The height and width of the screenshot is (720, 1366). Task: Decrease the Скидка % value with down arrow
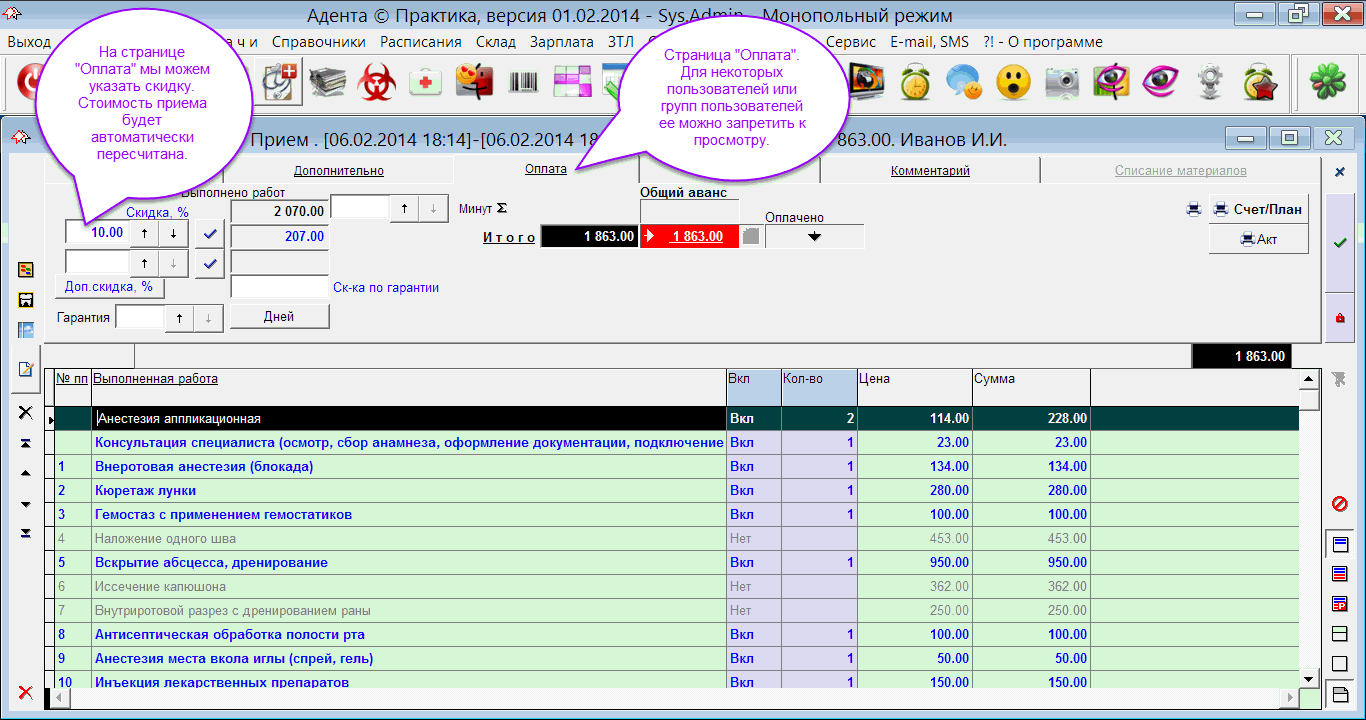pos(173,233)
